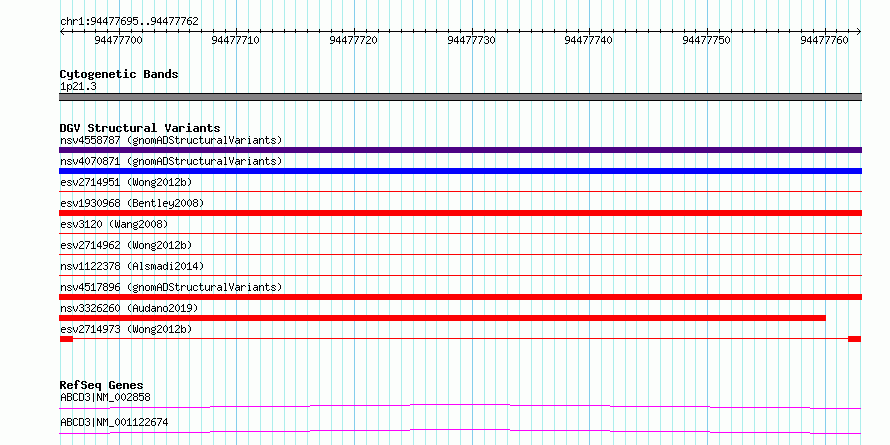Screen dimensions: 890x445
Task: Click the 1p21.3 band label
Action: click(x=78, y=86)
